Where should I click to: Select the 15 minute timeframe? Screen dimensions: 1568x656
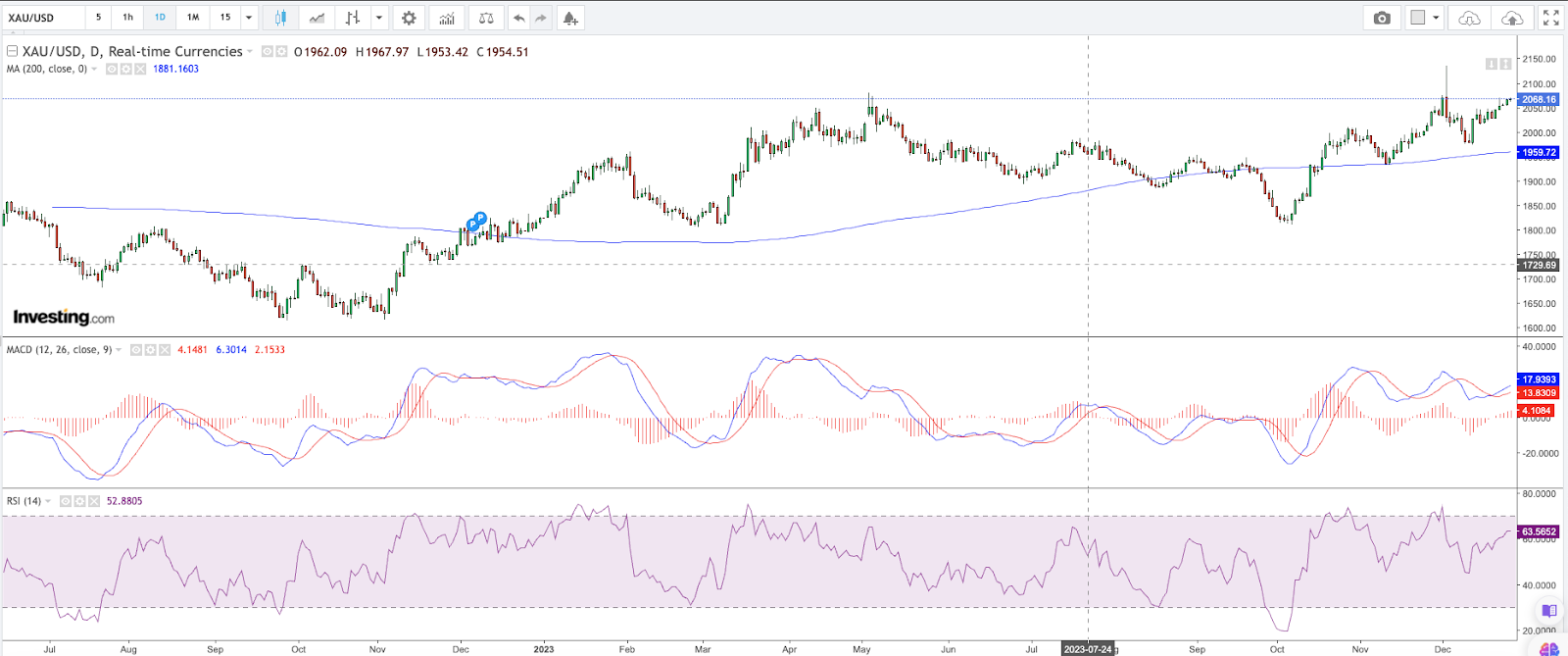(x=225, y=18)
